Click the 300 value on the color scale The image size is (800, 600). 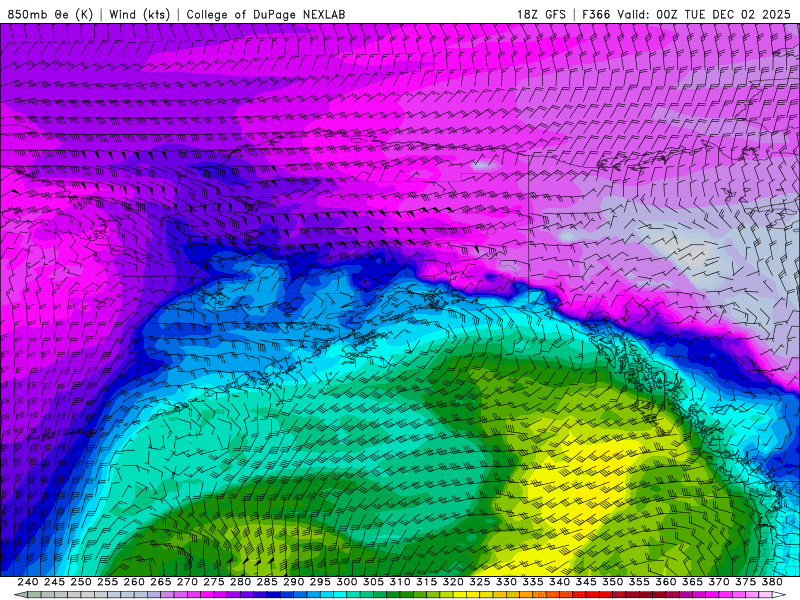coord(346,582)
